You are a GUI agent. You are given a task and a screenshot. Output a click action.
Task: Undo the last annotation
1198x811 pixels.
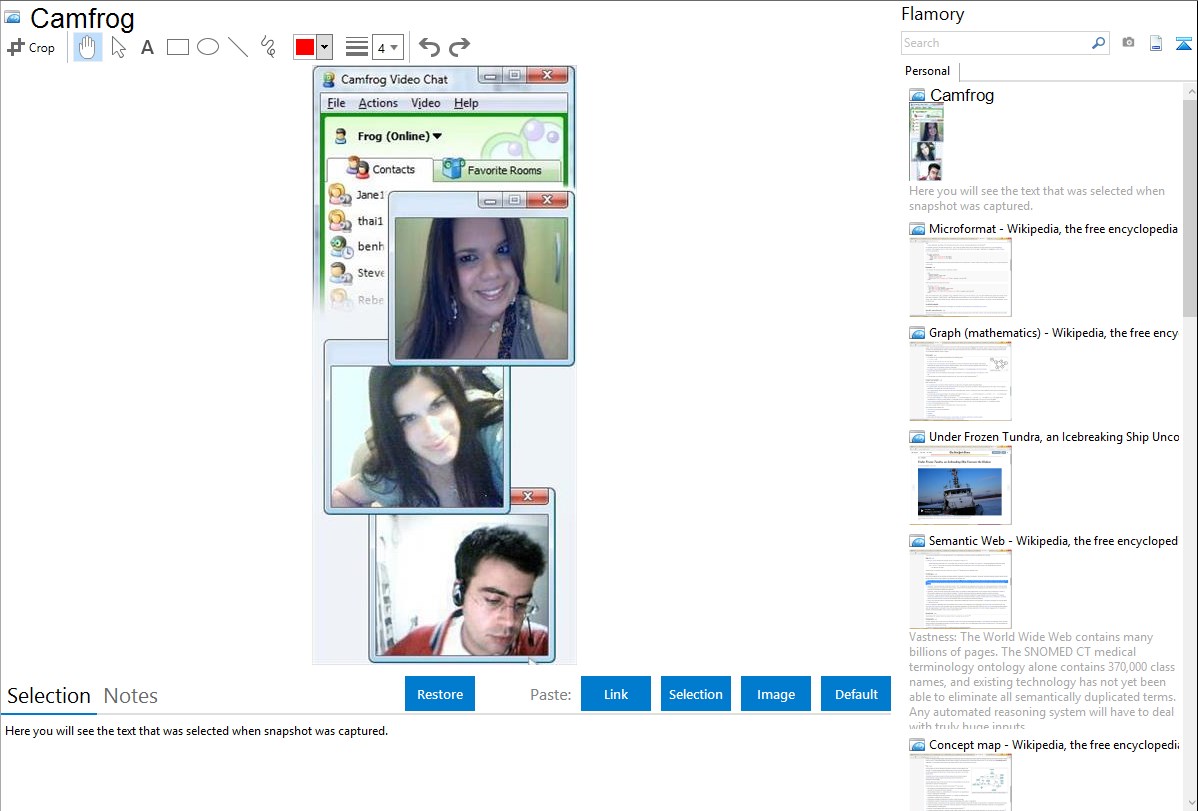[429, 47]
